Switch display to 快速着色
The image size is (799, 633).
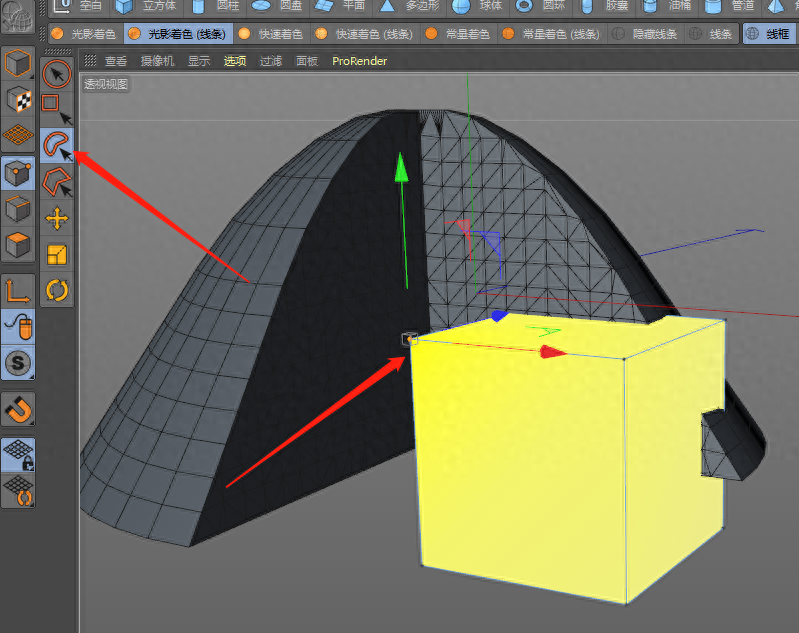click(272, 34)
